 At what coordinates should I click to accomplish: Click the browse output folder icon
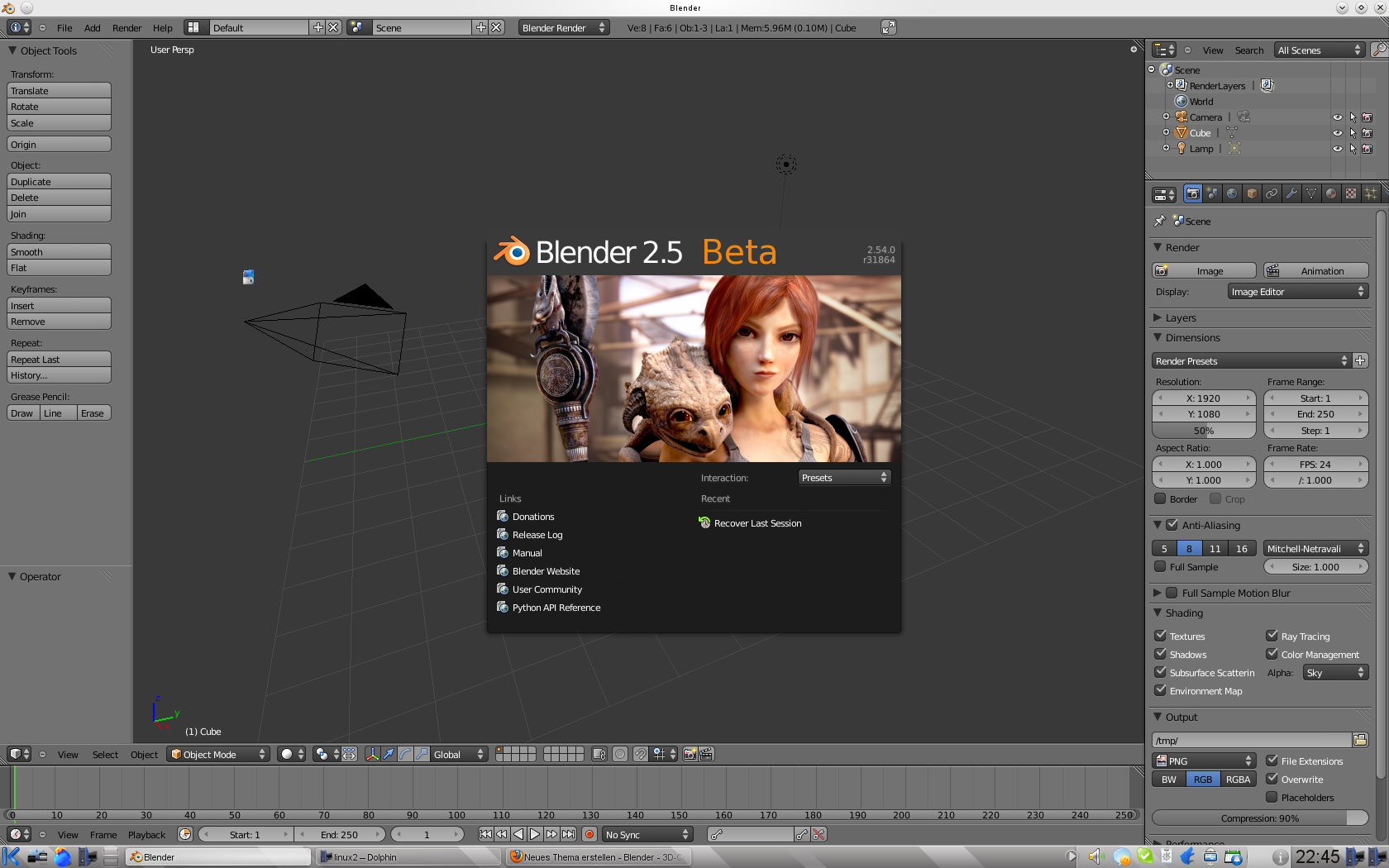click(1360, 740)
